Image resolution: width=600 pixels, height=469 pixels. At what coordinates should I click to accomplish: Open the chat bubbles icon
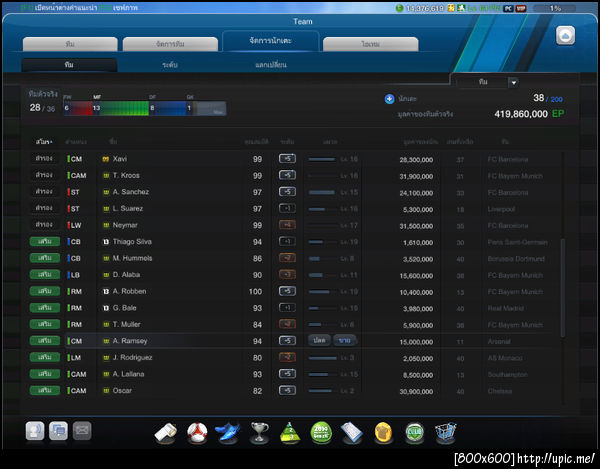[59, 431]
